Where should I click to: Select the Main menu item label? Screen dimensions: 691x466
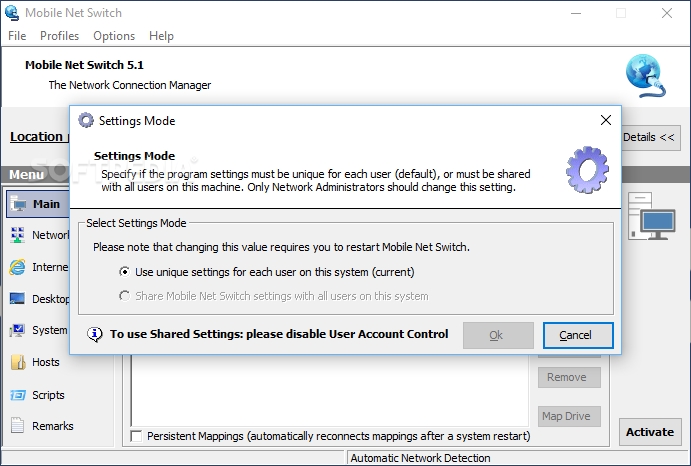tap(46, 204)
